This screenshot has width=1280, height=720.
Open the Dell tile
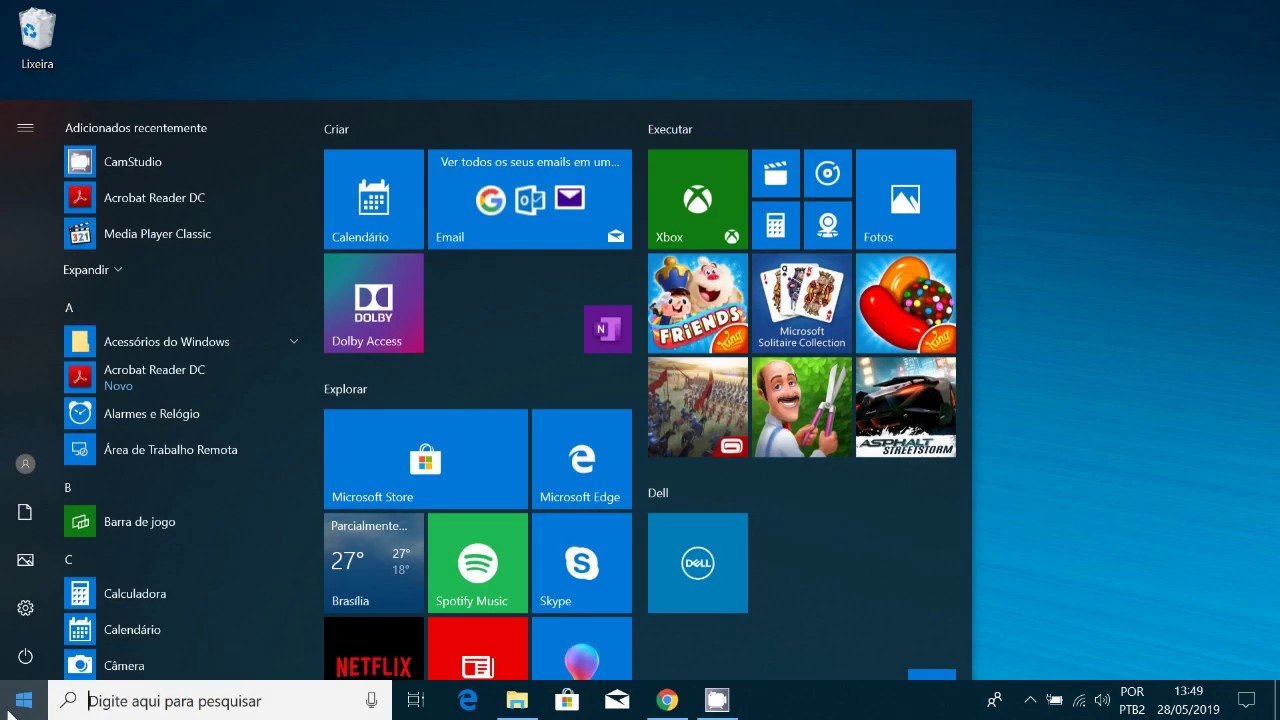click(697, 563)
